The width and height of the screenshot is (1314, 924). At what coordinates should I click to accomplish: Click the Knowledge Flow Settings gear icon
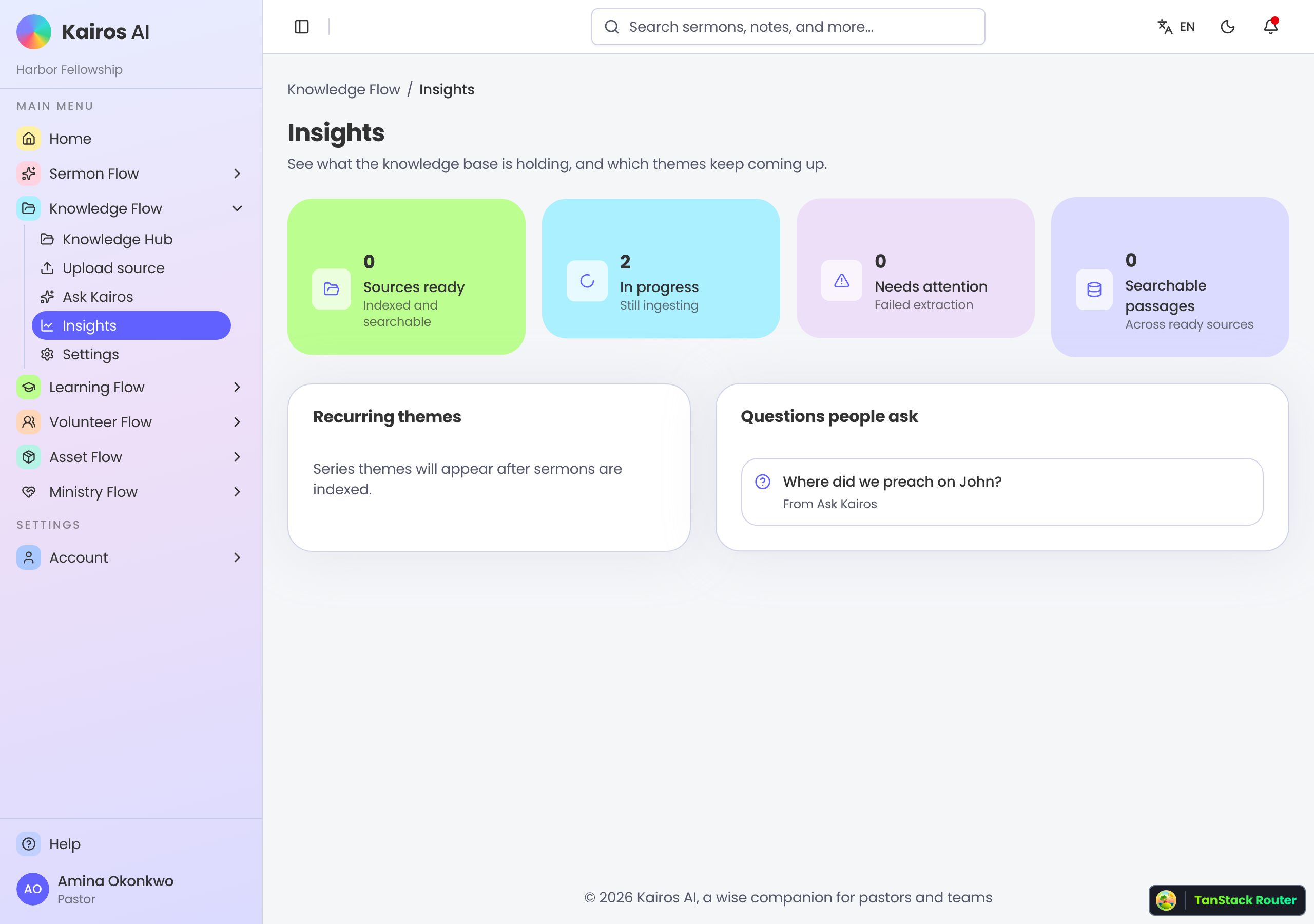pos(48,354)
